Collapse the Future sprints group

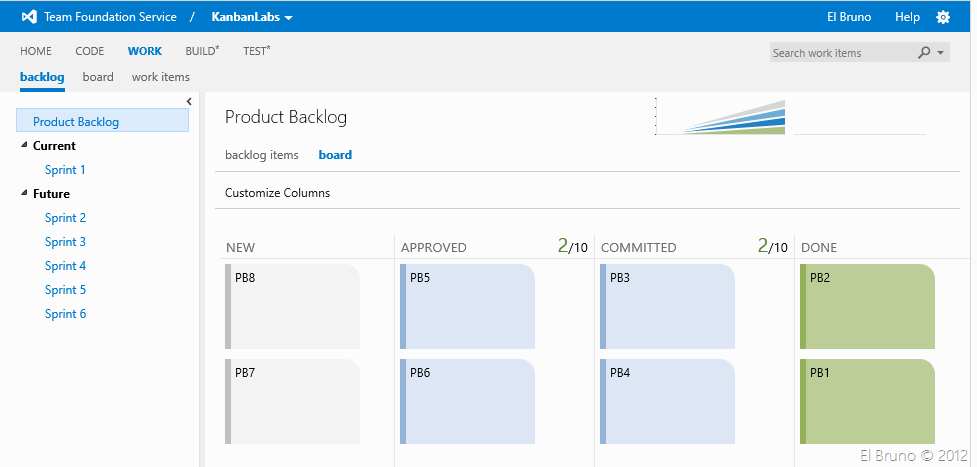pos(24,194)
